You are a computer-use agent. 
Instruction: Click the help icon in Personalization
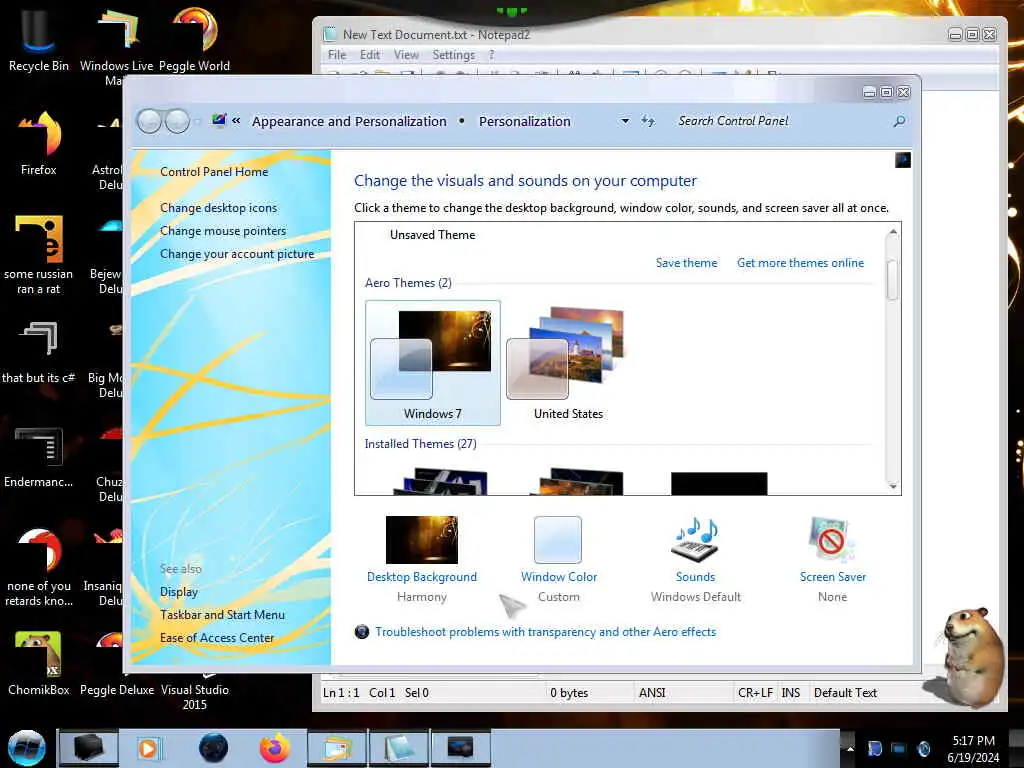tap(903, 160)
